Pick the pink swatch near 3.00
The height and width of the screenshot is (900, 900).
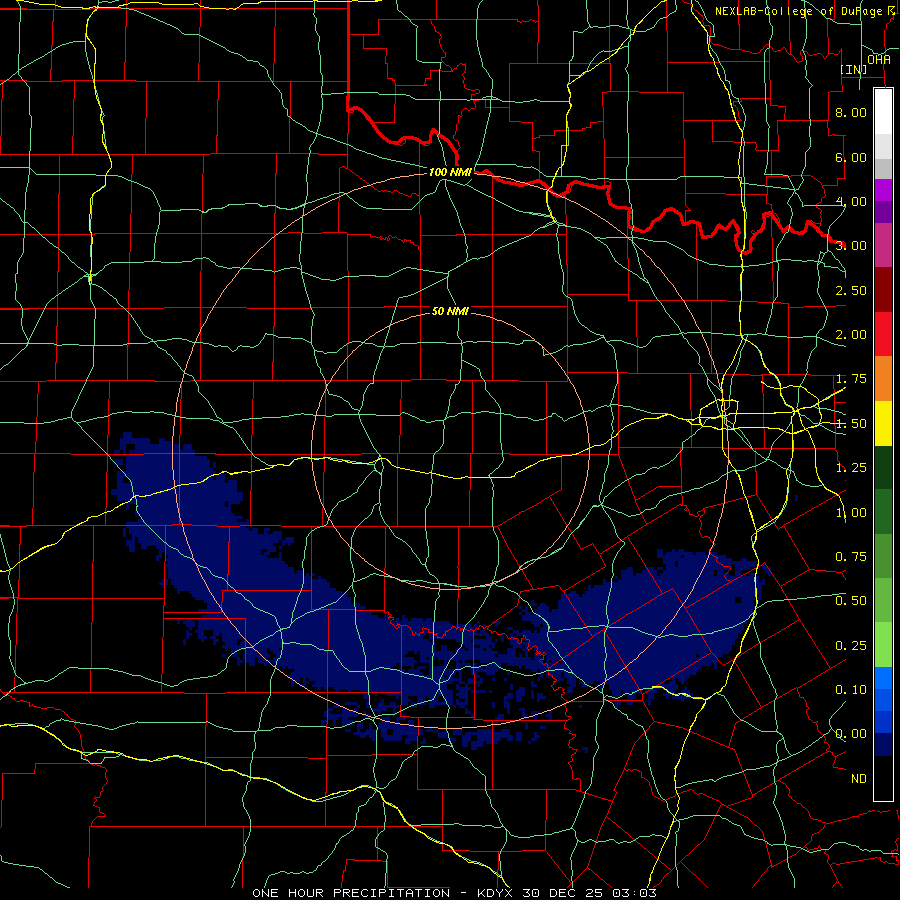[x=883, y=245]
